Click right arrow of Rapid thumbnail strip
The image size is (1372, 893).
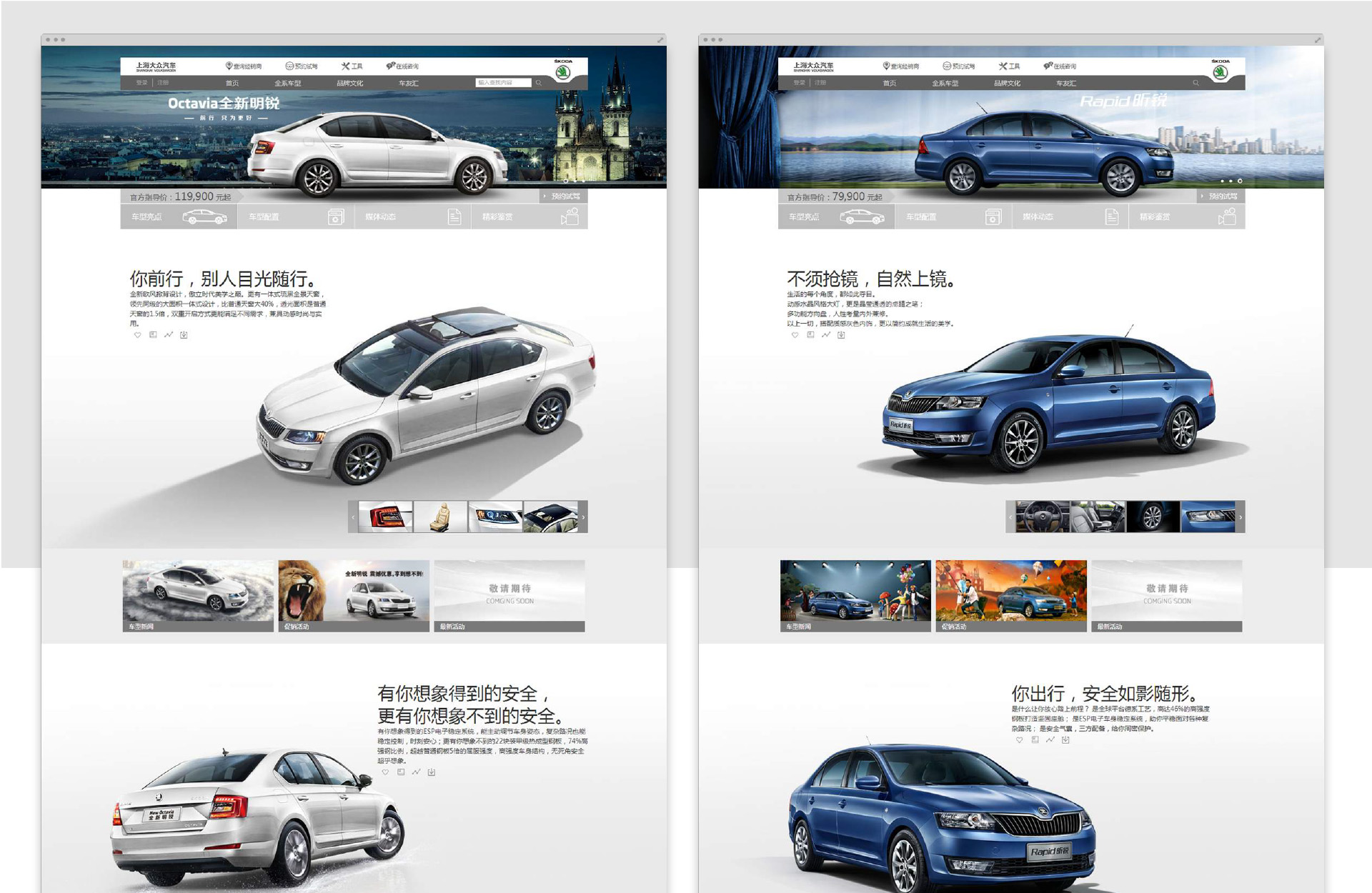(x=1241, y=517)
